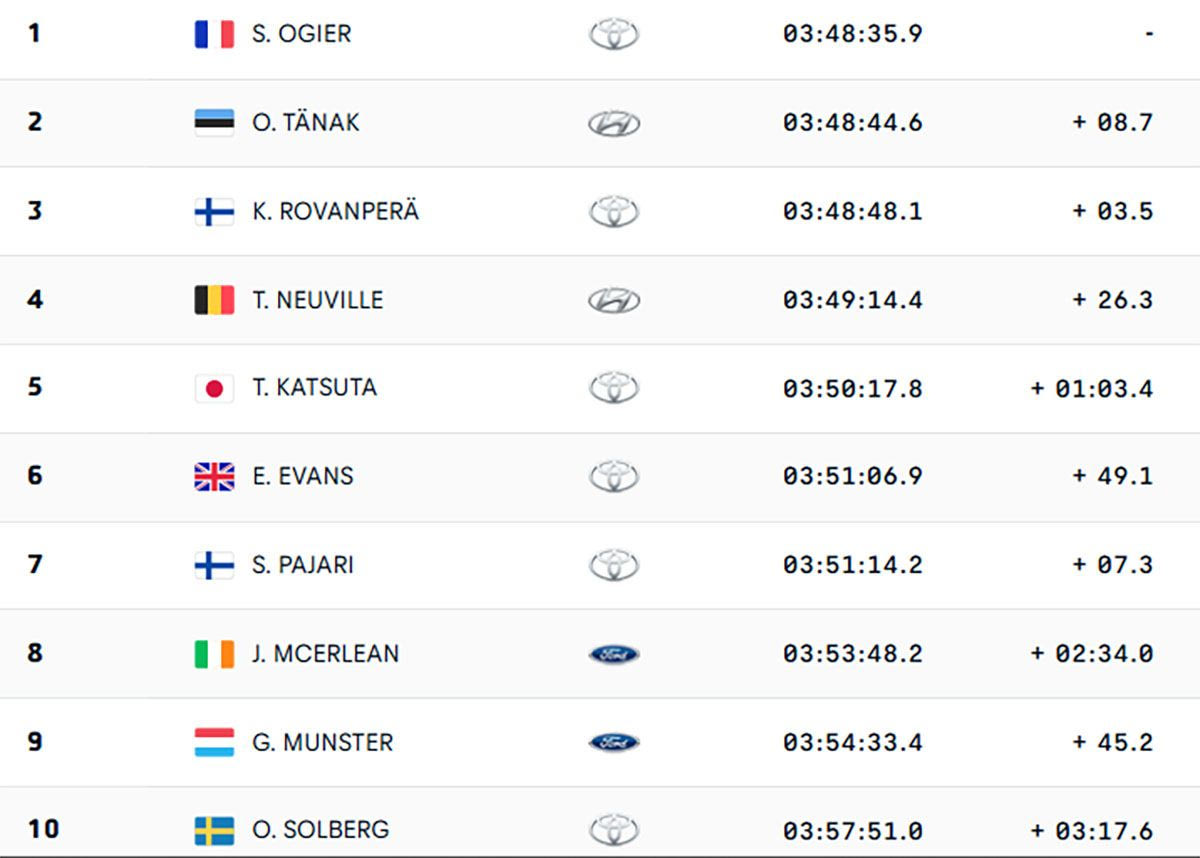Viewport: 1200px width, 858px height.
Task: Open driver K. Rovanperä's name
Action: click(336, 212)
